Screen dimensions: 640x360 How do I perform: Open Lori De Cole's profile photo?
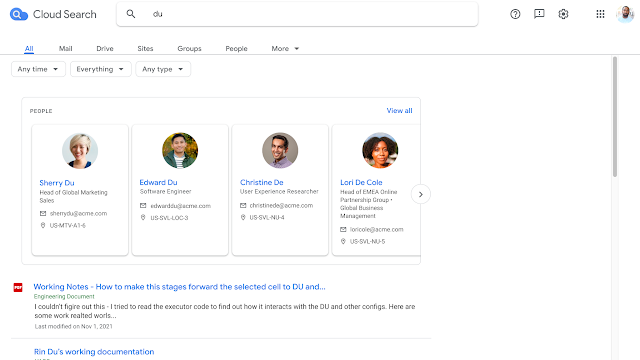click(x=380, y=150)
